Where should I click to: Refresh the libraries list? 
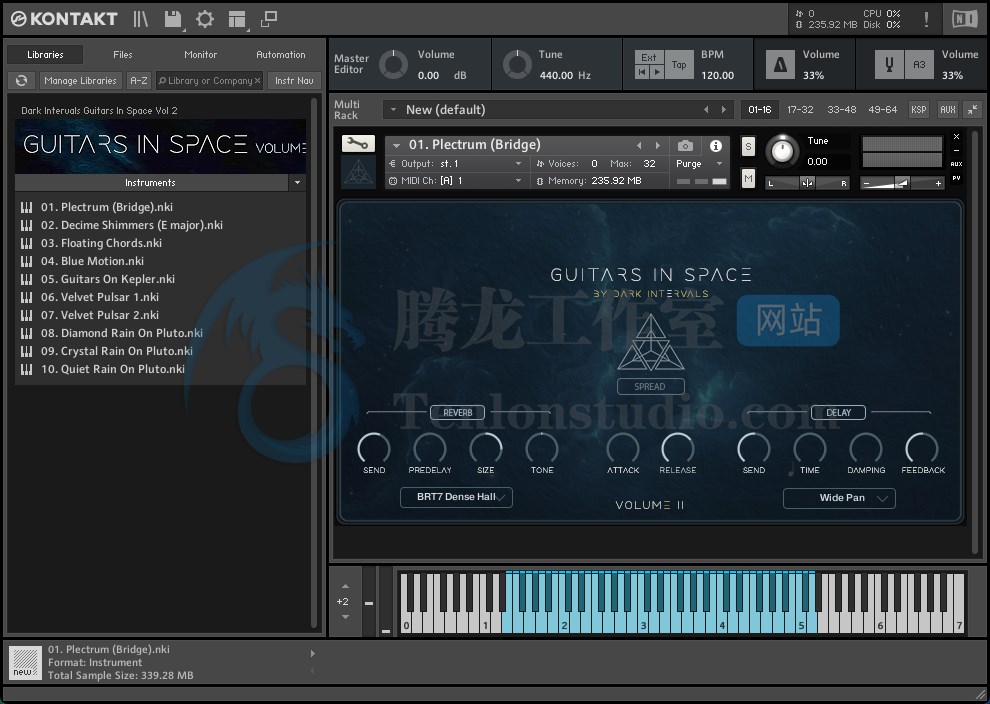point(21,81)
